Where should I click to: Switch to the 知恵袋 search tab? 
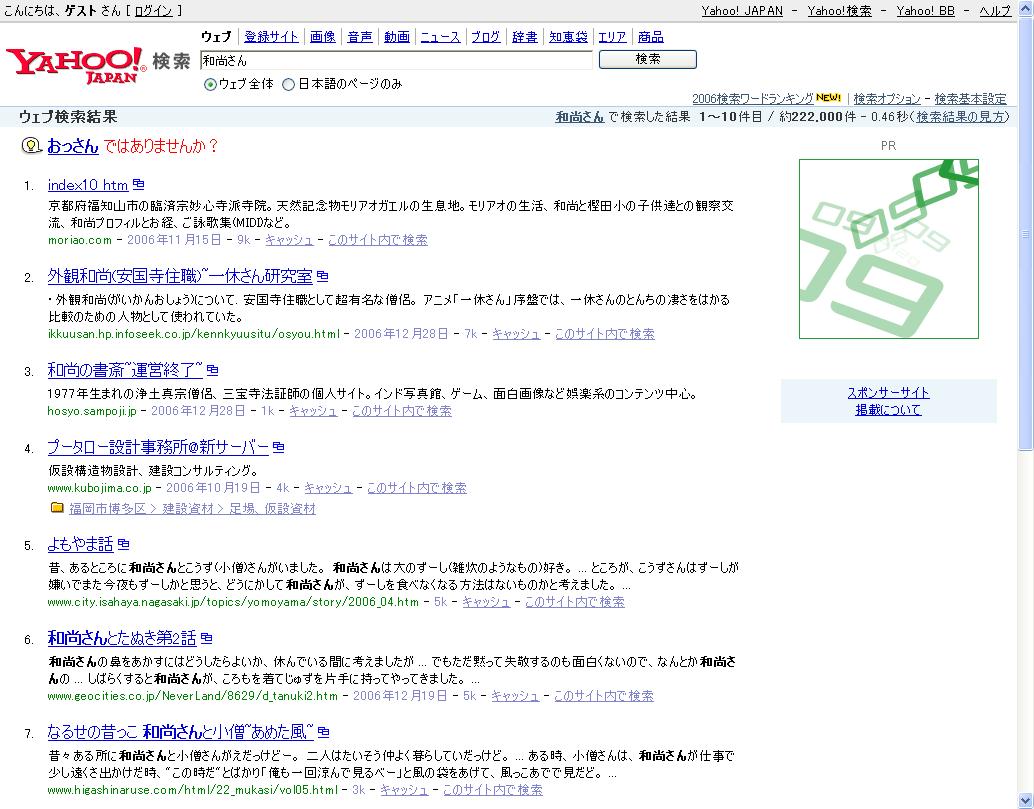point(568,37)
